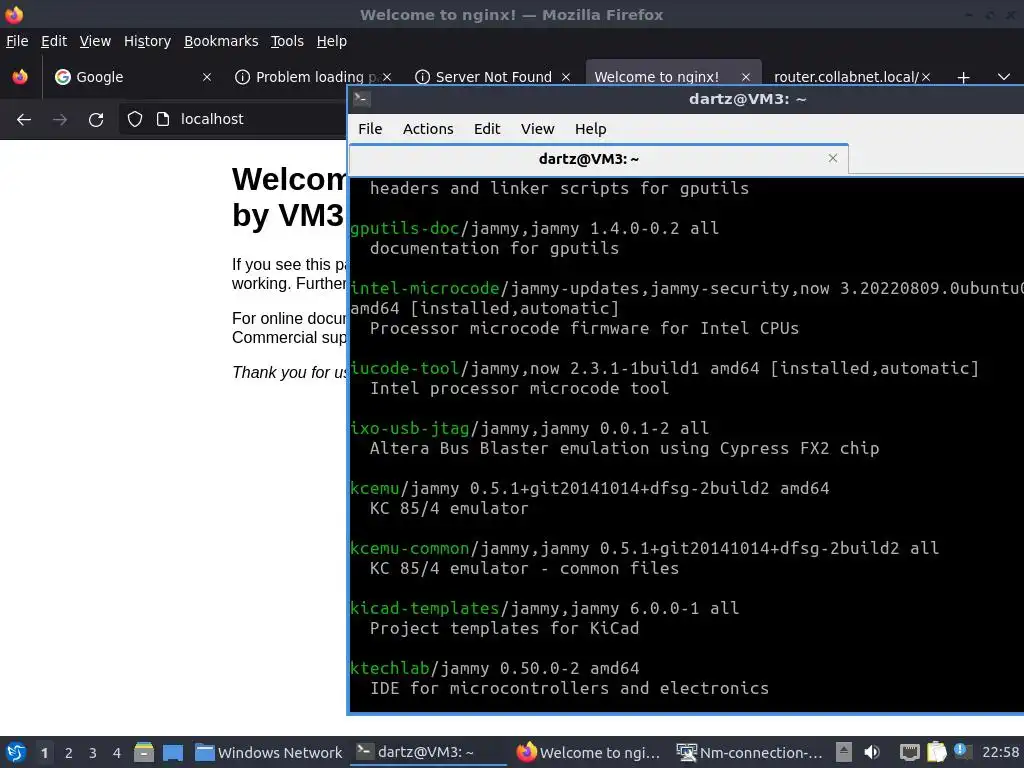Image resolution: width=1024 pixels, height=768 pixels.
Task: Click the gputils-doc package name
Action: 405,228
